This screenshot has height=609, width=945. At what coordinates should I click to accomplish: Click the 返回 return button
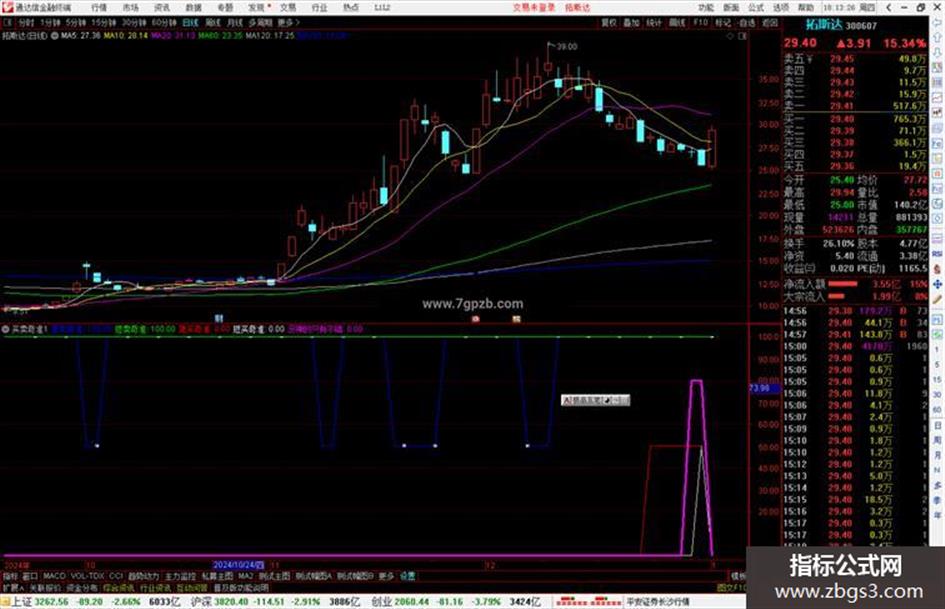point(770,22)
